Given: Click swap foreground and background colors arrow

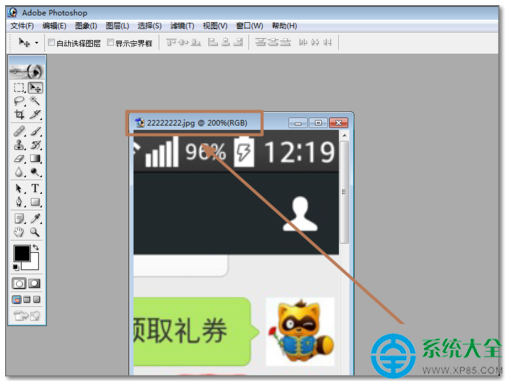Looking at the screenshot, I should click(36, 248).
